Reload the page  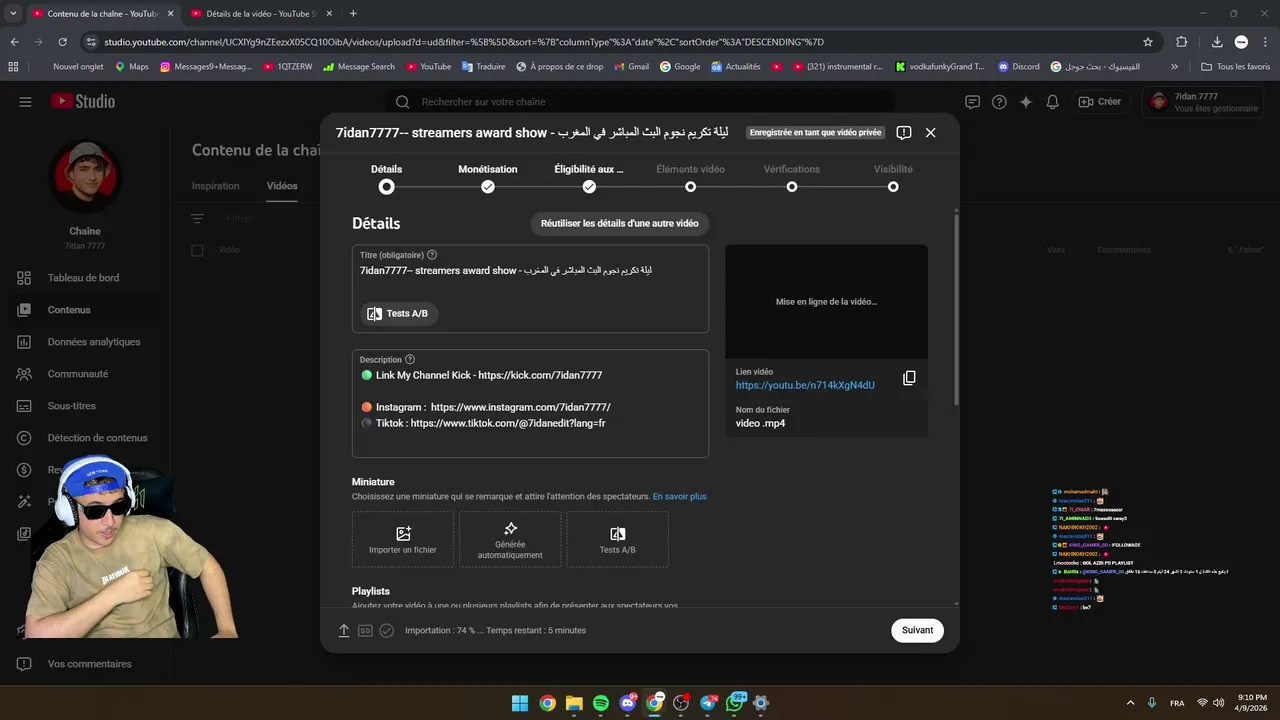(x=62, y=42)
